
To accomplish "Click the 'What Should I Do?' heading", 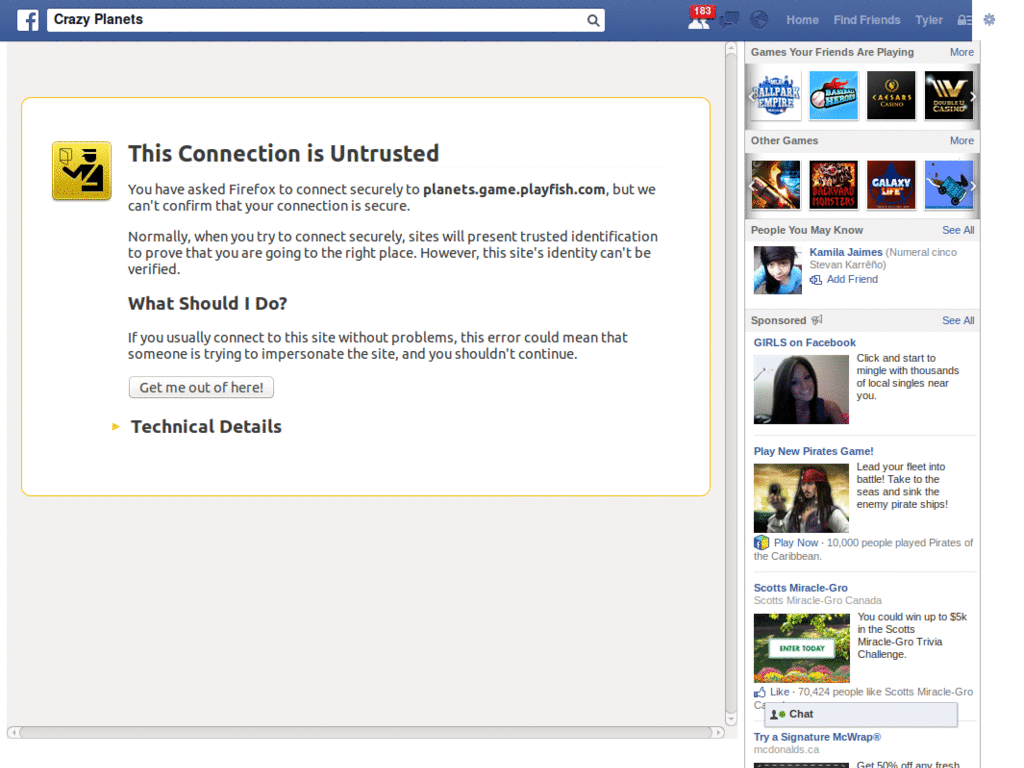I will (208, 304).
